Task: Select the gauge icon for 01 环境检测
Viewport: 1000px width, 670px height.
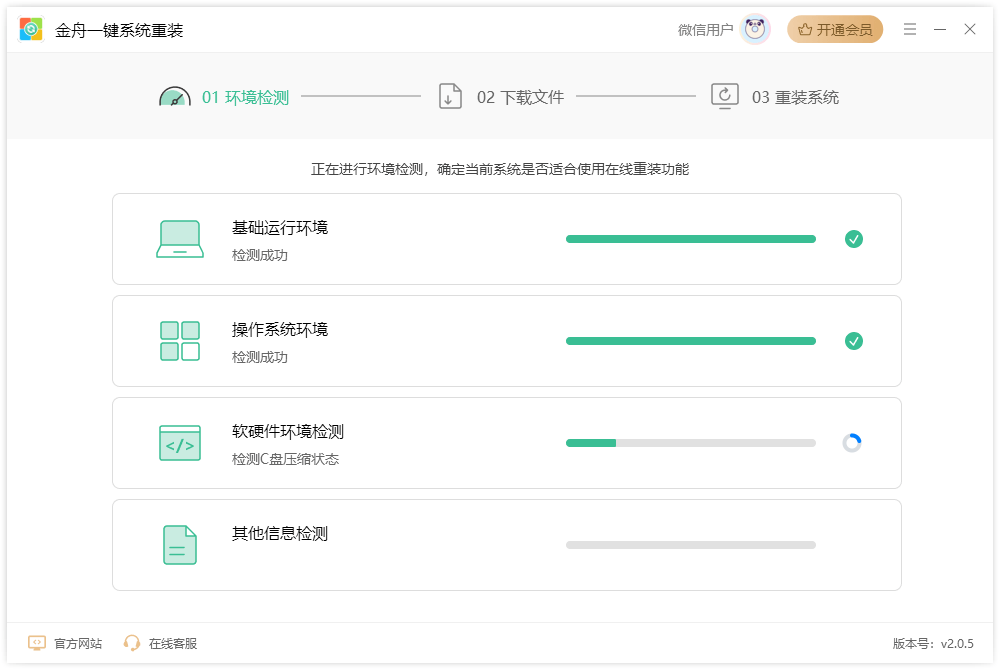Action: pos(176,96)
